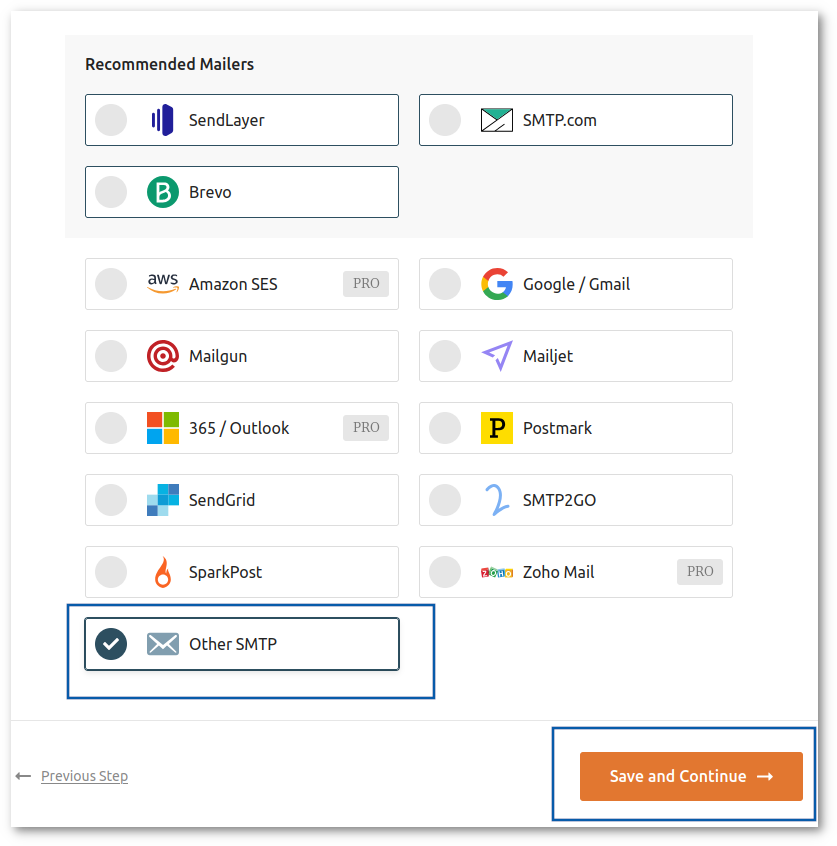Select the SMTP.com radio button
This screenshot has height=846, width=837.
tap(445, 120)
